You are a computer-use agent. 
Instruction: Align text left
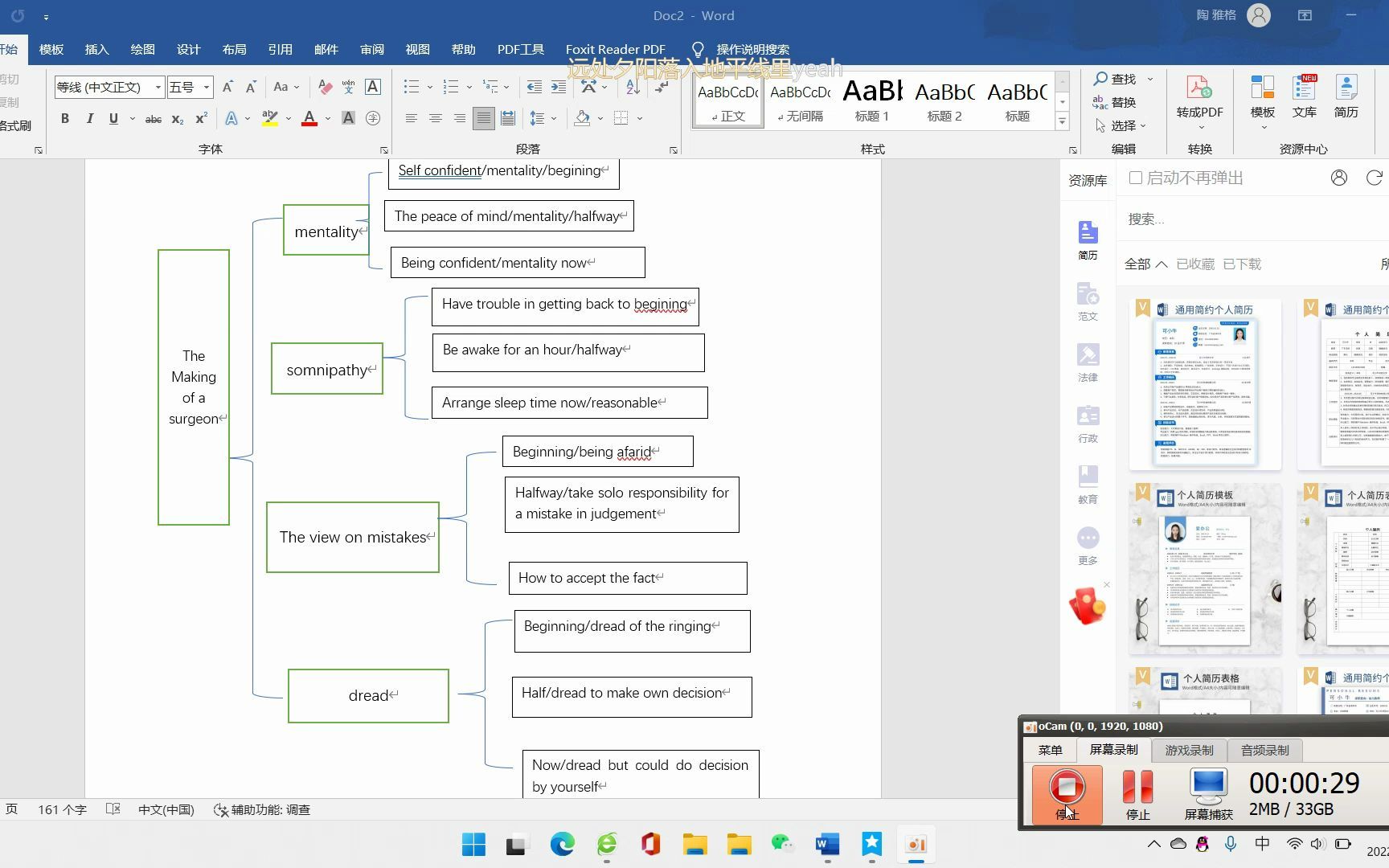(x=411, y=118)
